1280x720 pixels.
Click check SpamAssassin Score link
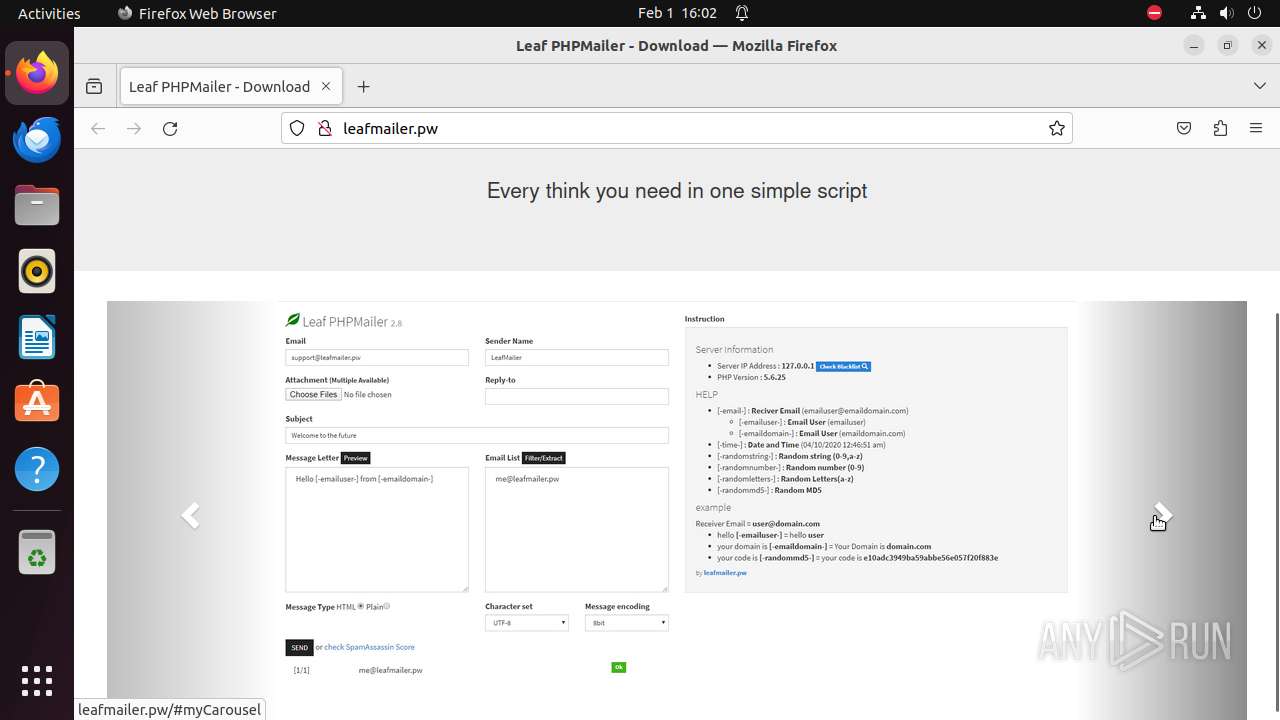click(369, 647)
